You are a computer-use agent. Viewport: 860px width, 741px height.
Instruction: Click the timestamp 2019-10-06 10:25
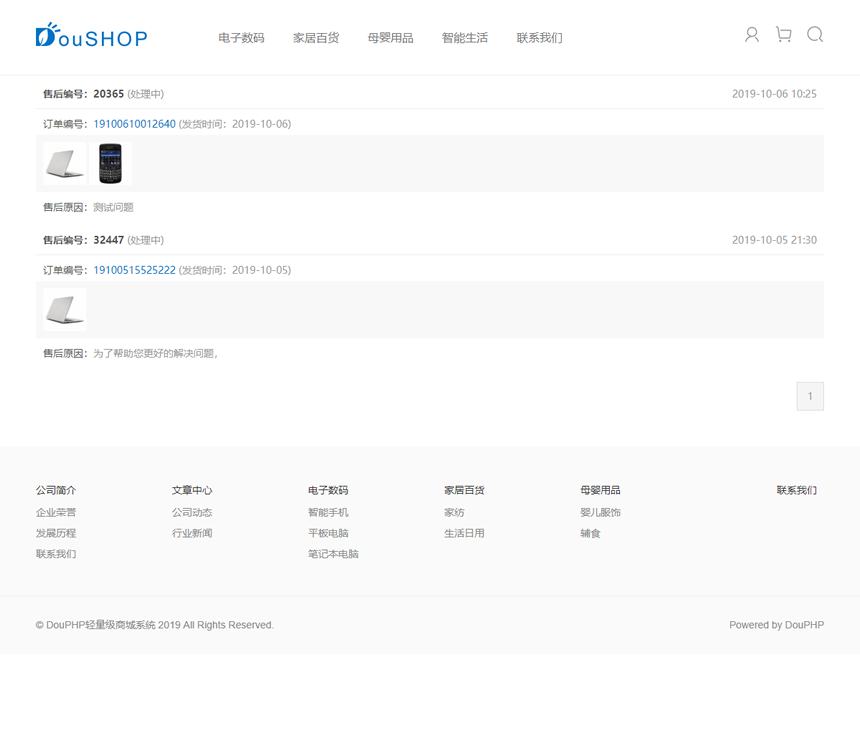tap(774, 94)
